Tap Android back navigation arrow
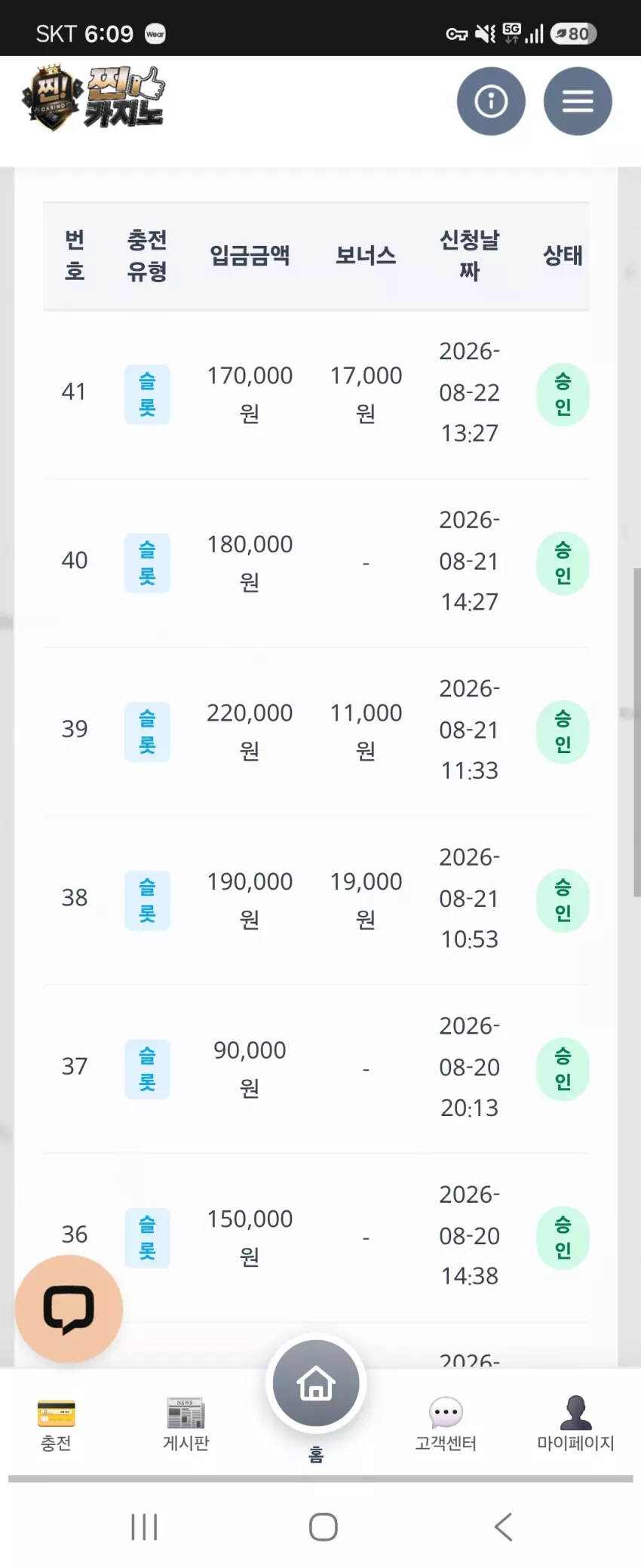The width and height of the screenshot is (641, 1568). pos(504,1526)
